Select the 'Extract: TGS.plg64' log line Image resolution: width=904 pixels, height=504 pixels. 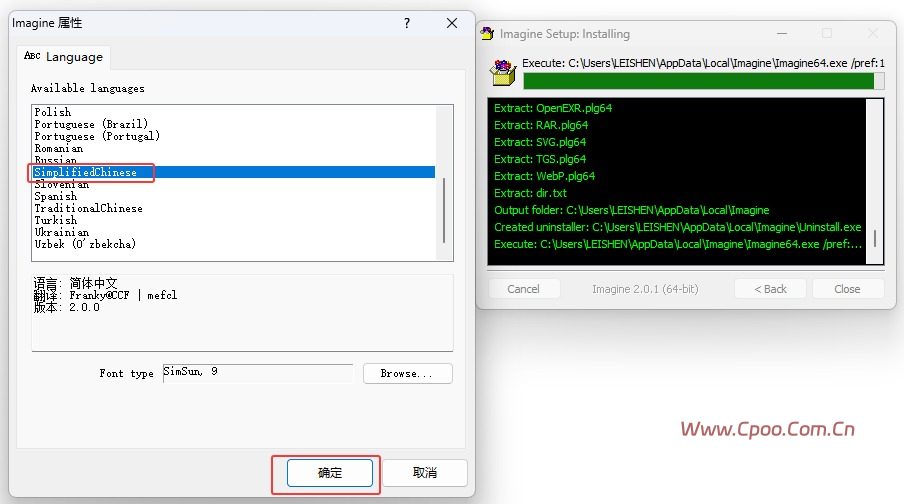point(540,159)
